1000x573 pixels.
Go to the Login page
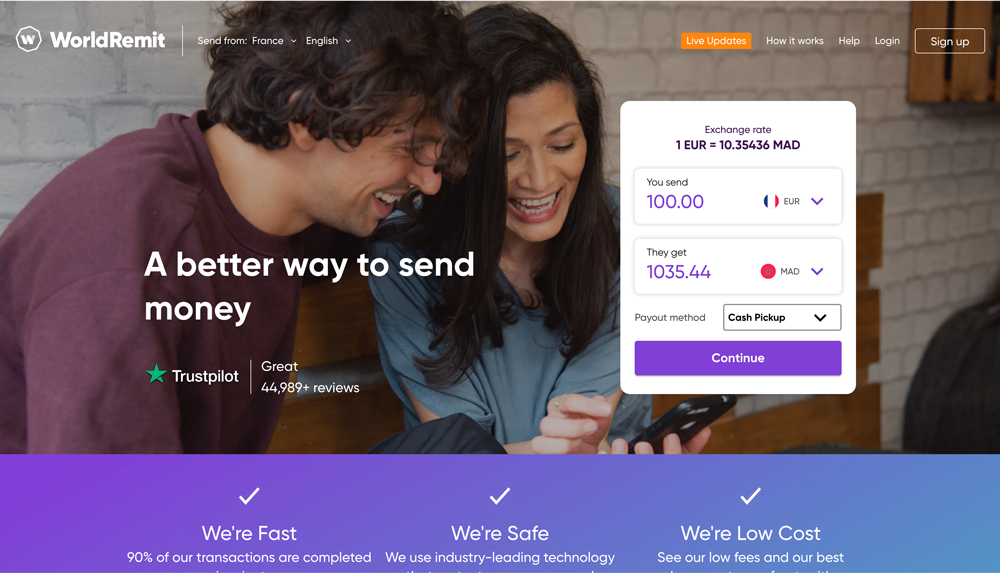[x=887, y=41]
